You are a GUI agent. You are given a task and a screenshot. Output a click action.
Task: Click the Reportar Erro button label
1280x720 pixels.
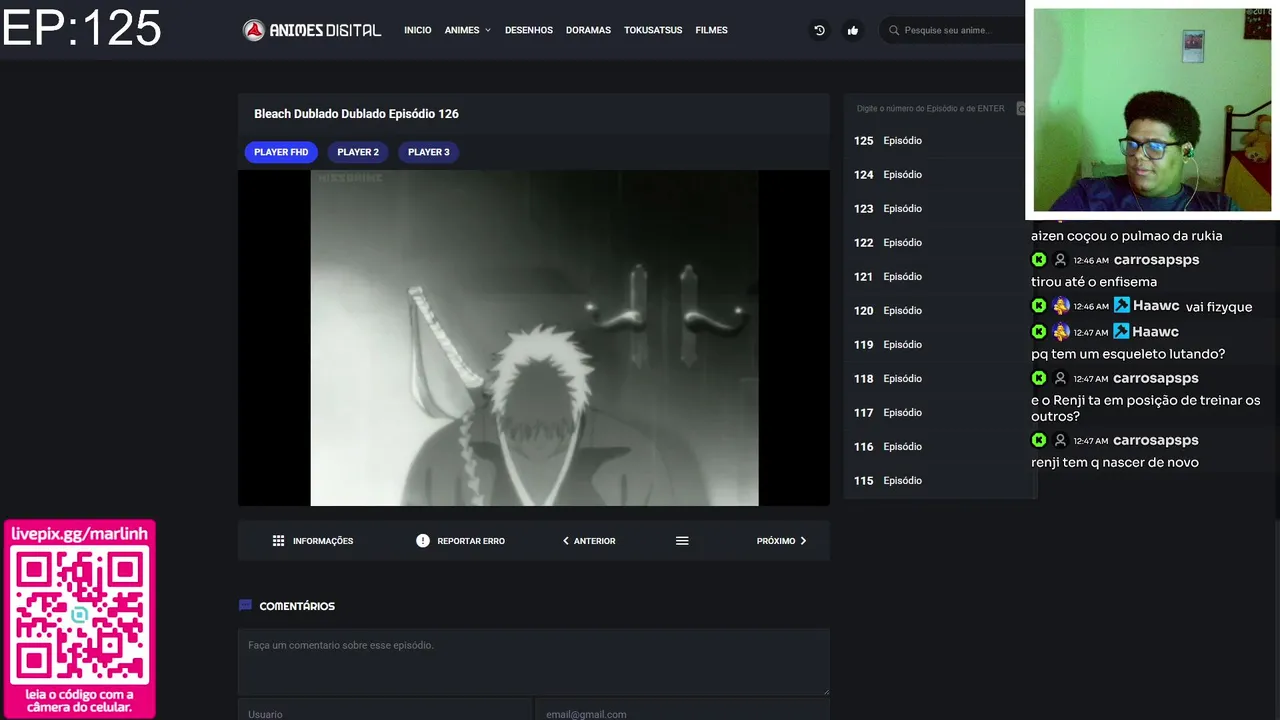click(471, 541)
